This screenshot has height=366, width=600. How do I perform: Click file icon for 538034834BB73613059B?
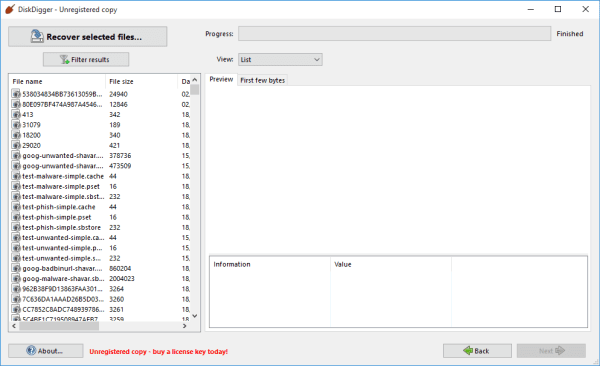(x=16, y=94)
